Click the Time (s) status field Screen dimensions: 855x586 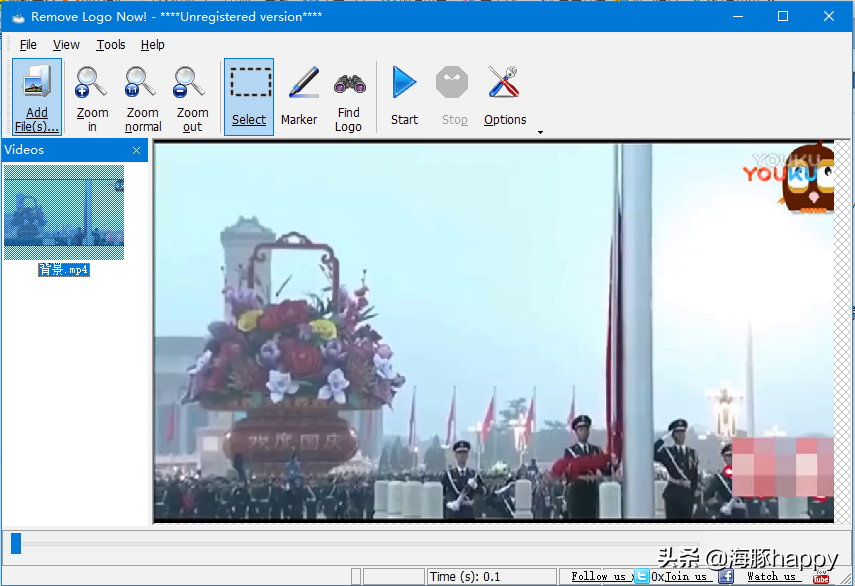tap(492, 576)
